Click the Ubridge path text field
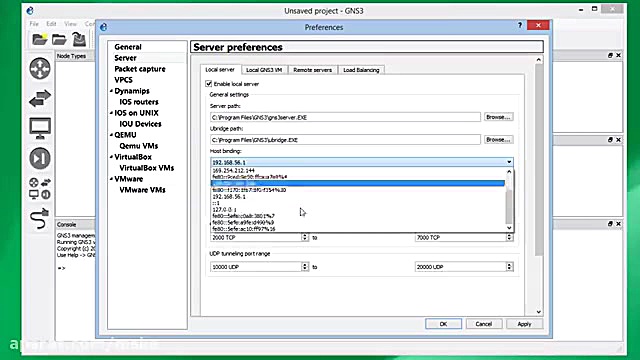 [345, 140]
